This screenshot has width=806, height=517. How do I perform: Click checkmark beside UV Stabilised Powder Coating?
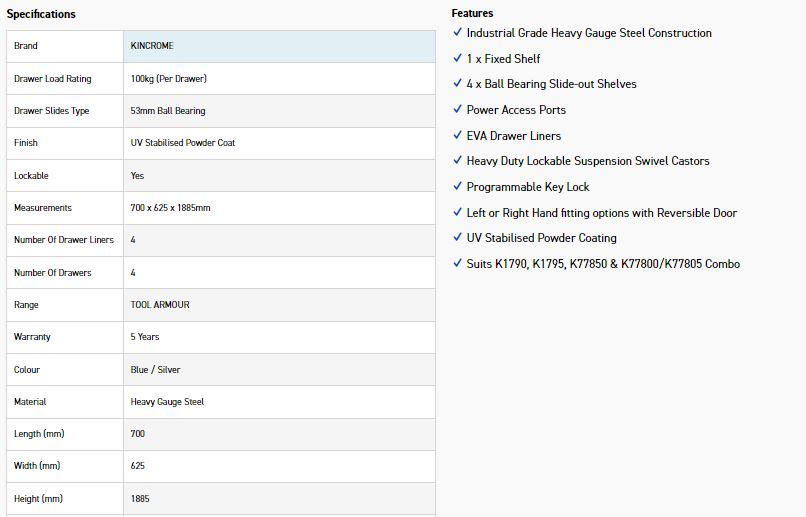[x=457, y=237]
